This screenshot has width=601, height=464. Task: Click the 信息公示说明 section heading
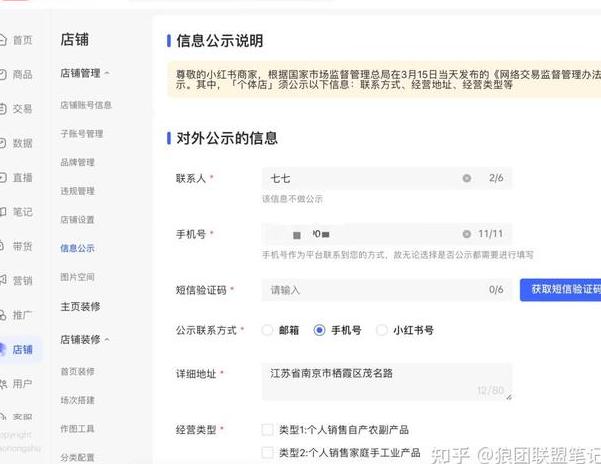tap(220, 41)
